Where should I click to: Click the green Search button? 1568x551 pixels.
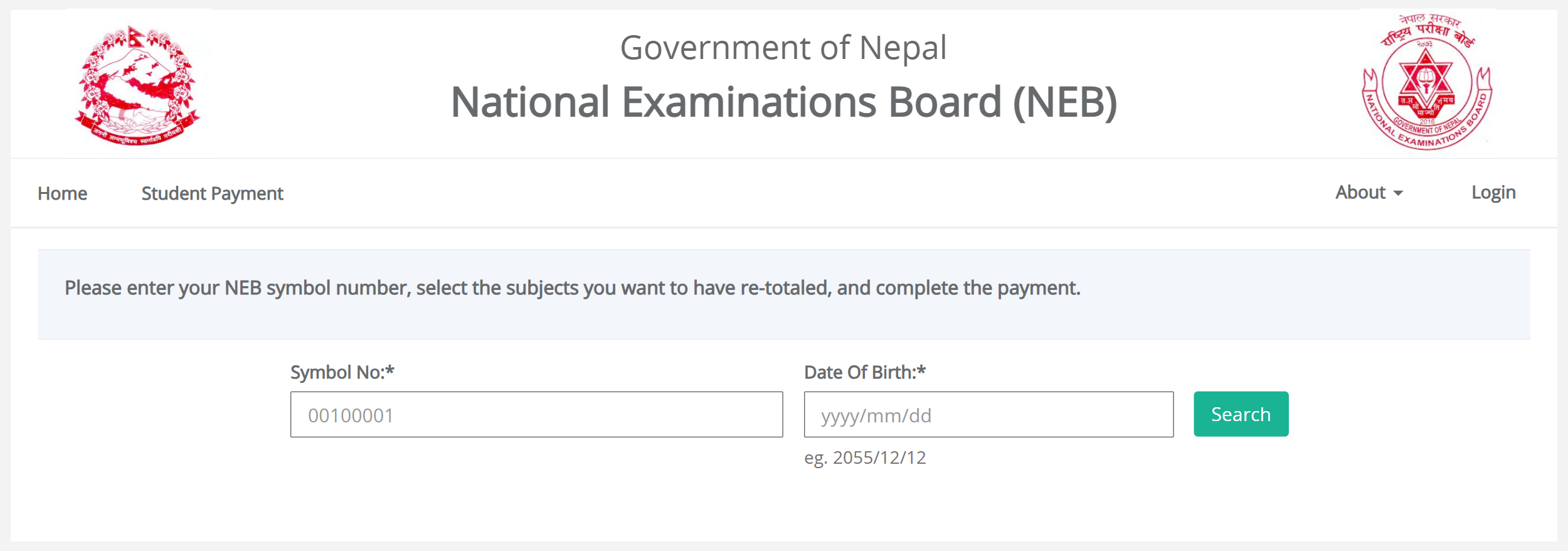click(1241, 414)
